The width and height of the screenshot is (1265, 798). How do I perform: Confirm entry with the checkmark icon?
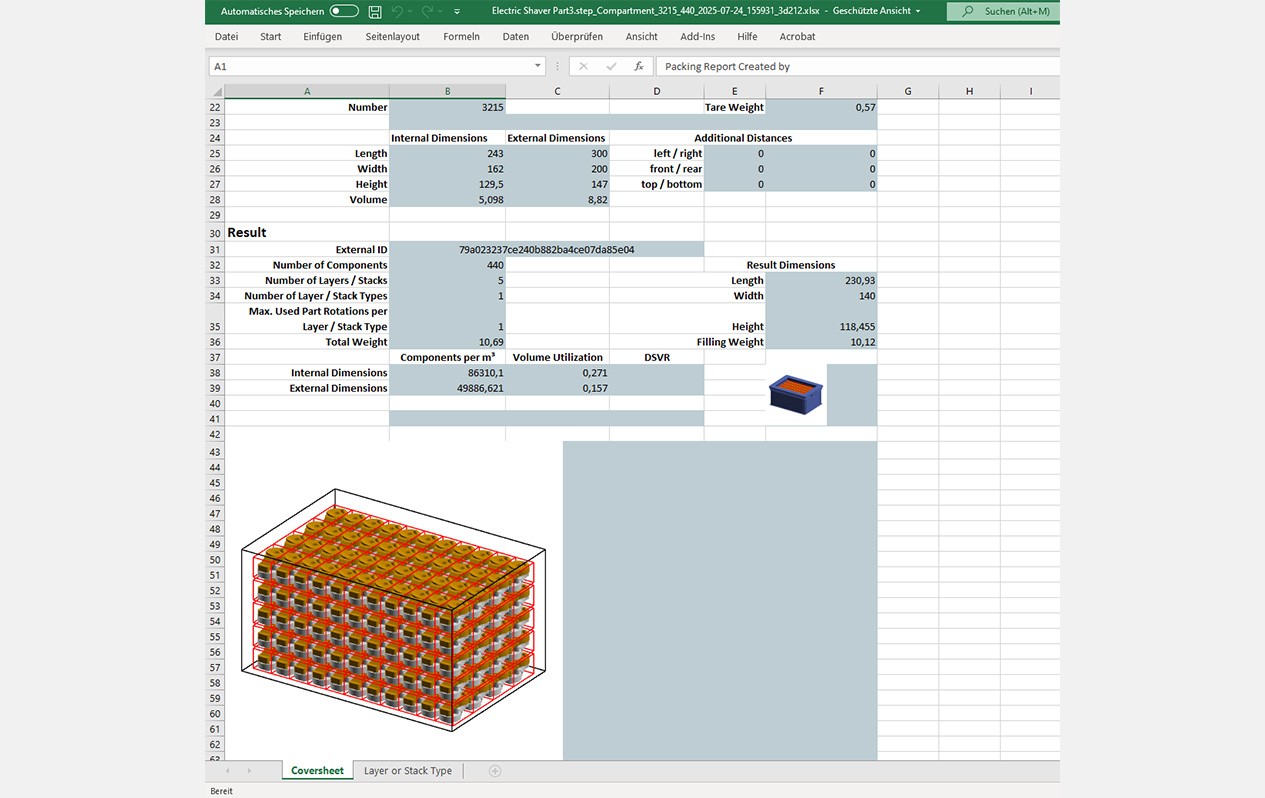(612, 66)
